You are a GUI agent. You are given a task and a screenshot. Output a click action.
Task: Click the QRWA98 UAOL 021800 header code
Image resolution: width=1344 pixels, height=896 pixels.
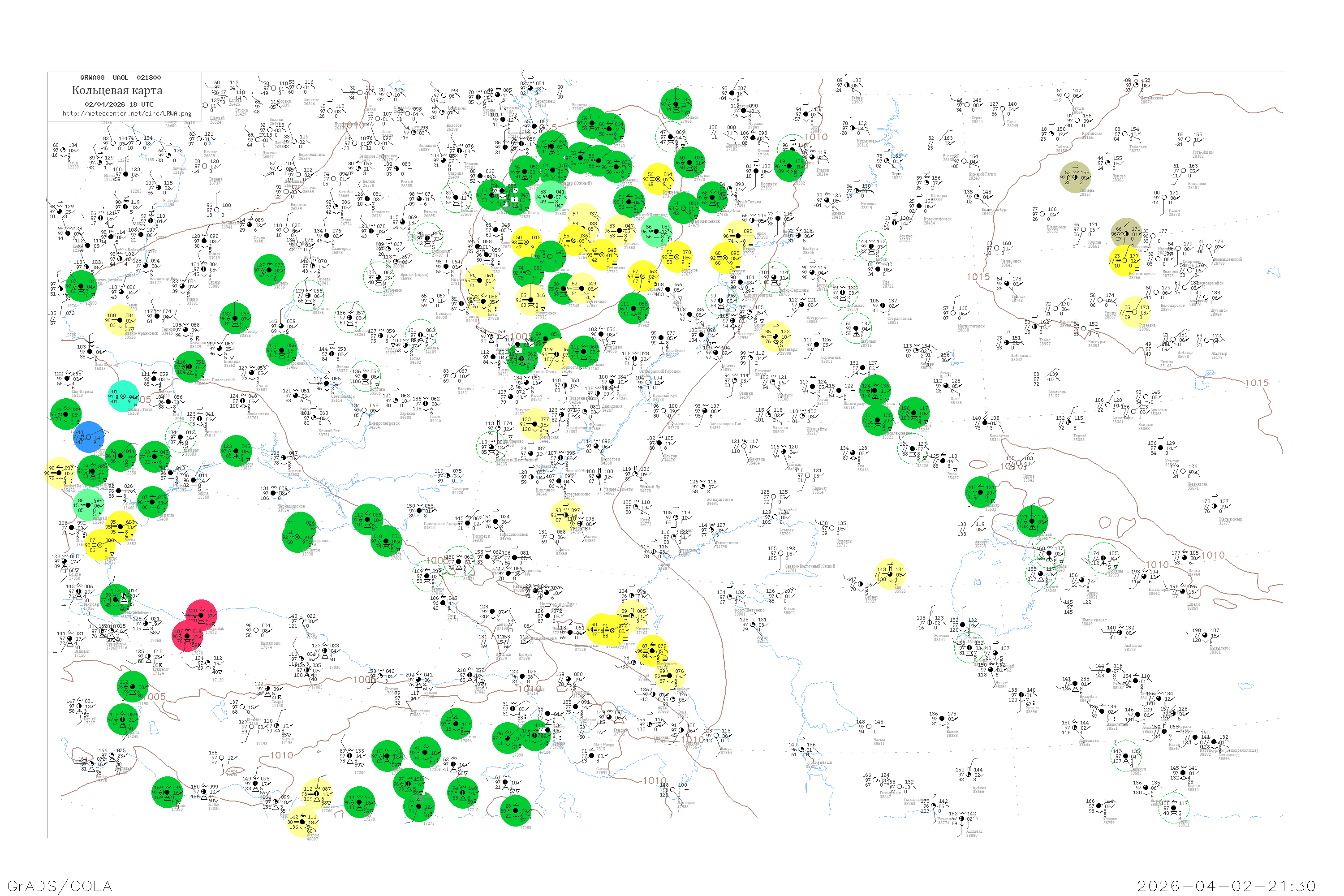coord(120,78)
